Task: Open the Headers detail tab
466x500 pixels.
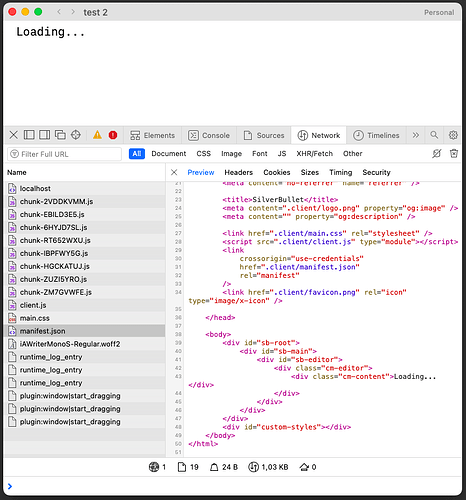Action: (x=239, y=172)
